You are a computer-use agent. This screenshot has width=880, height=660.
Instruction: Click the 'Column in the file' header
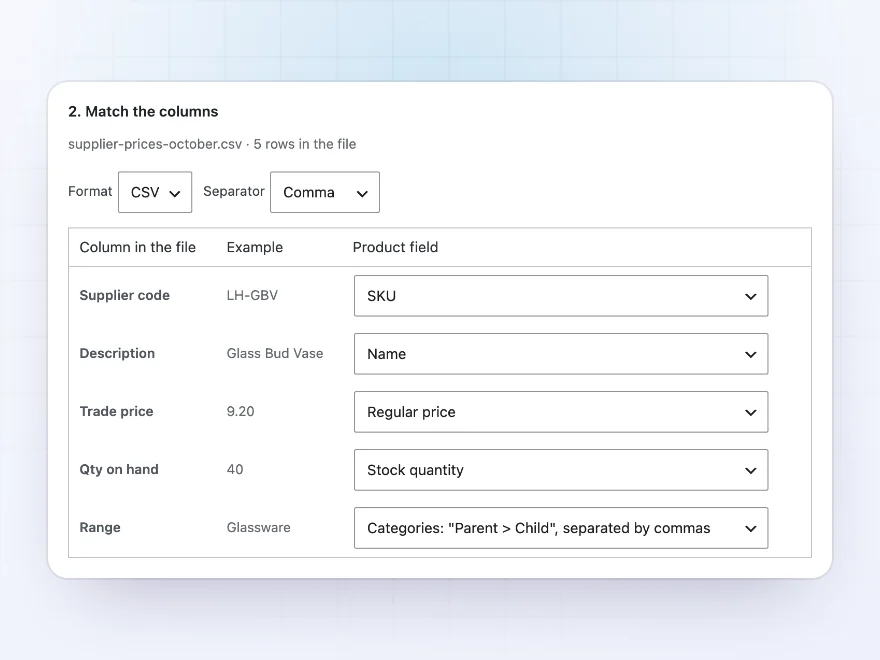(138, 247)
